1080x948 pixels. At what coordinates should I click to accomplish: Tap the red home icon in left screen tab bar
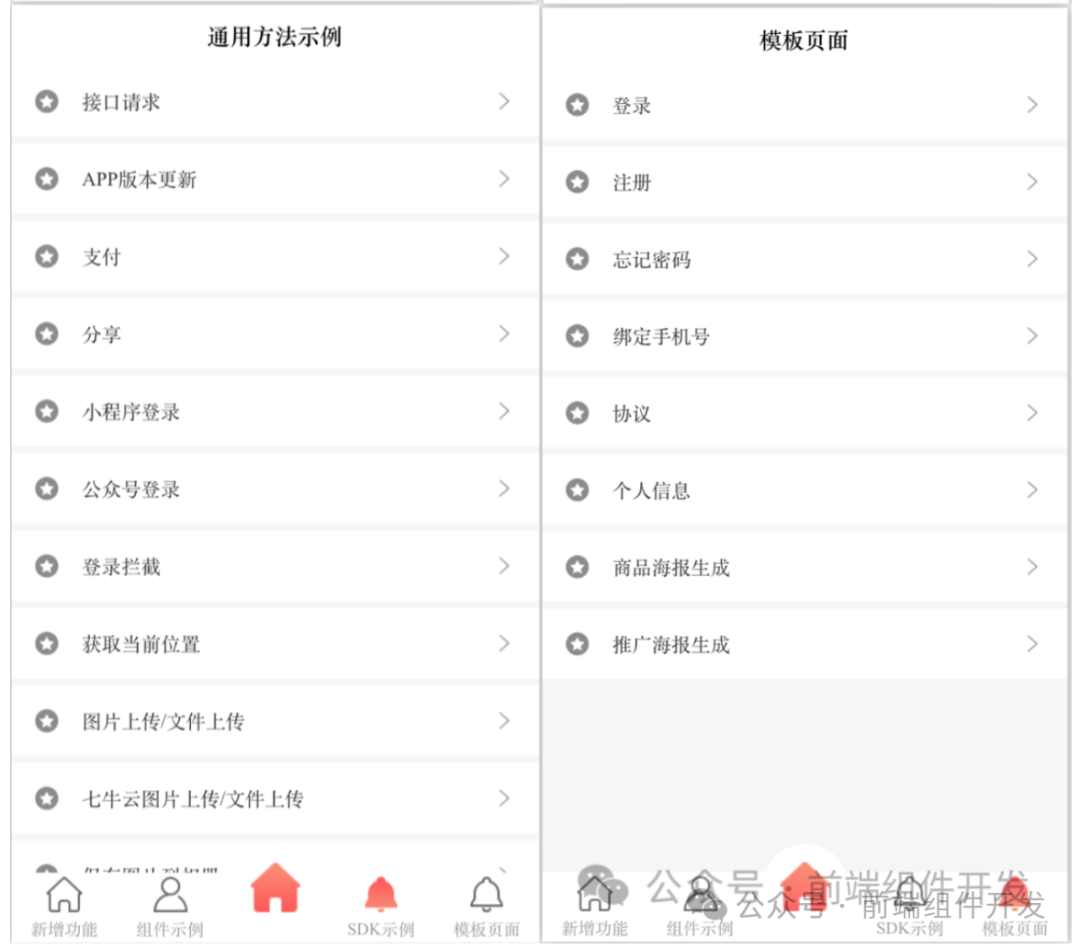276,889
